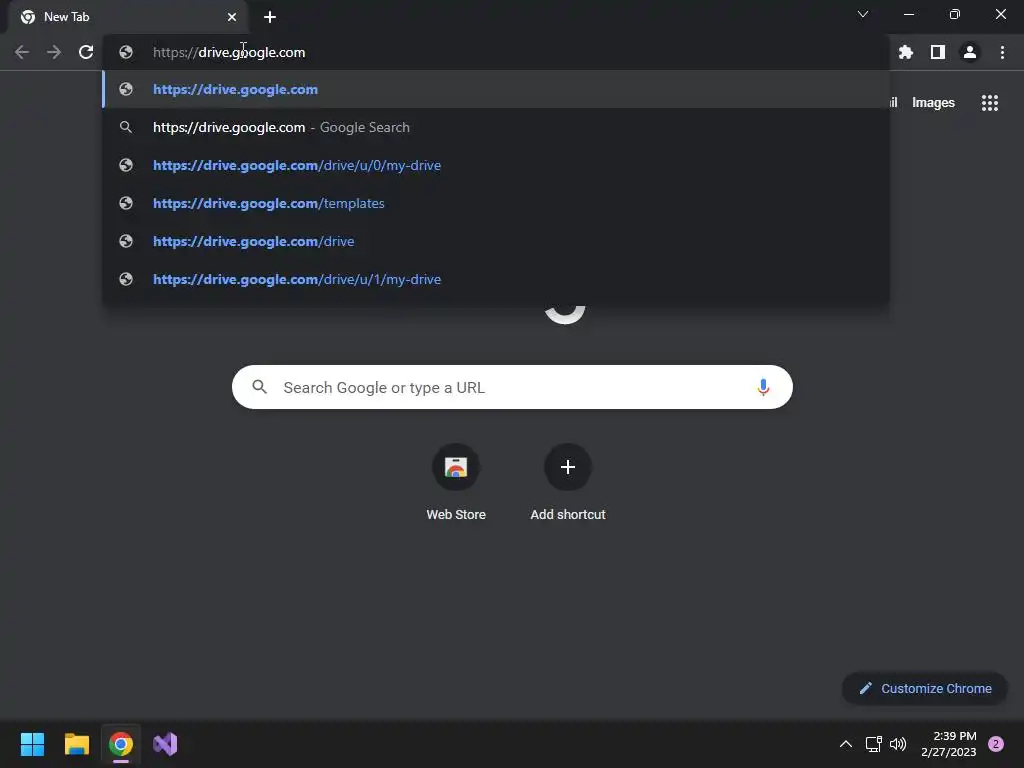Open the Extensions puzzle icon
This screenshot has width=1024, height=768.
pyautogui.click(x=905, y=52)
